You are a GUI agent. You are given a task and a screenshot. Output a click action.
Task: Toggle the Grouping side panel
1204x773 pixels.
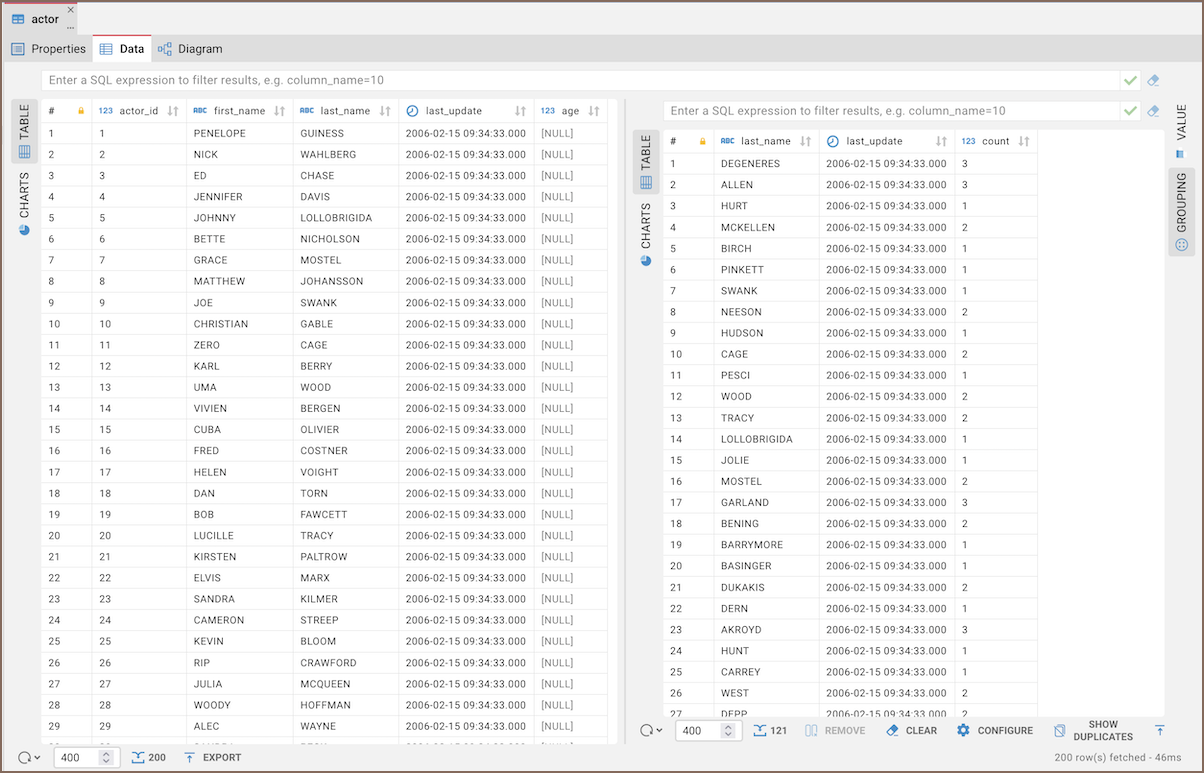click(1181, 212)
